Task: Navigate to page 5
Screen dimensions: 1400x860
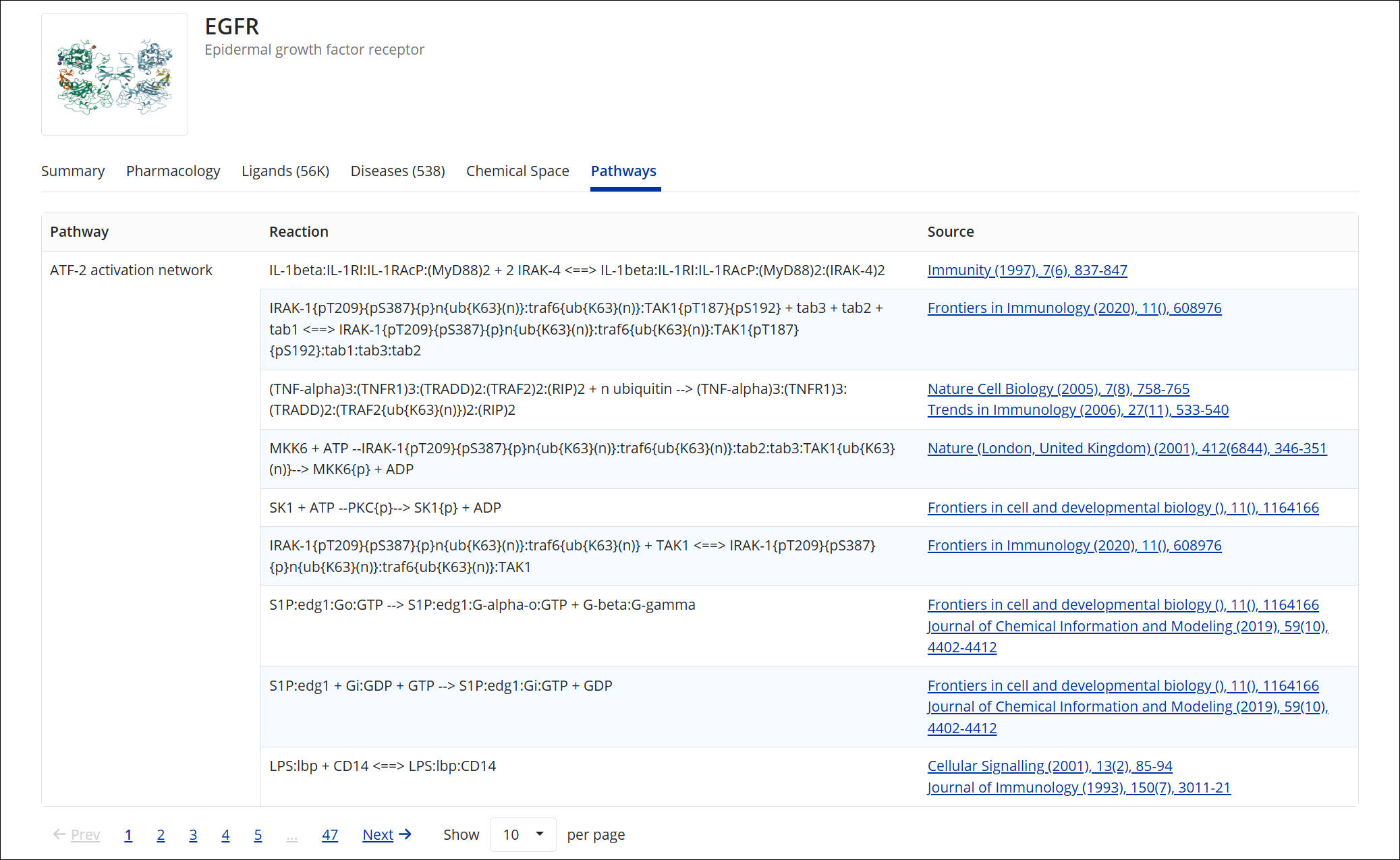Action: click(258, 835)
